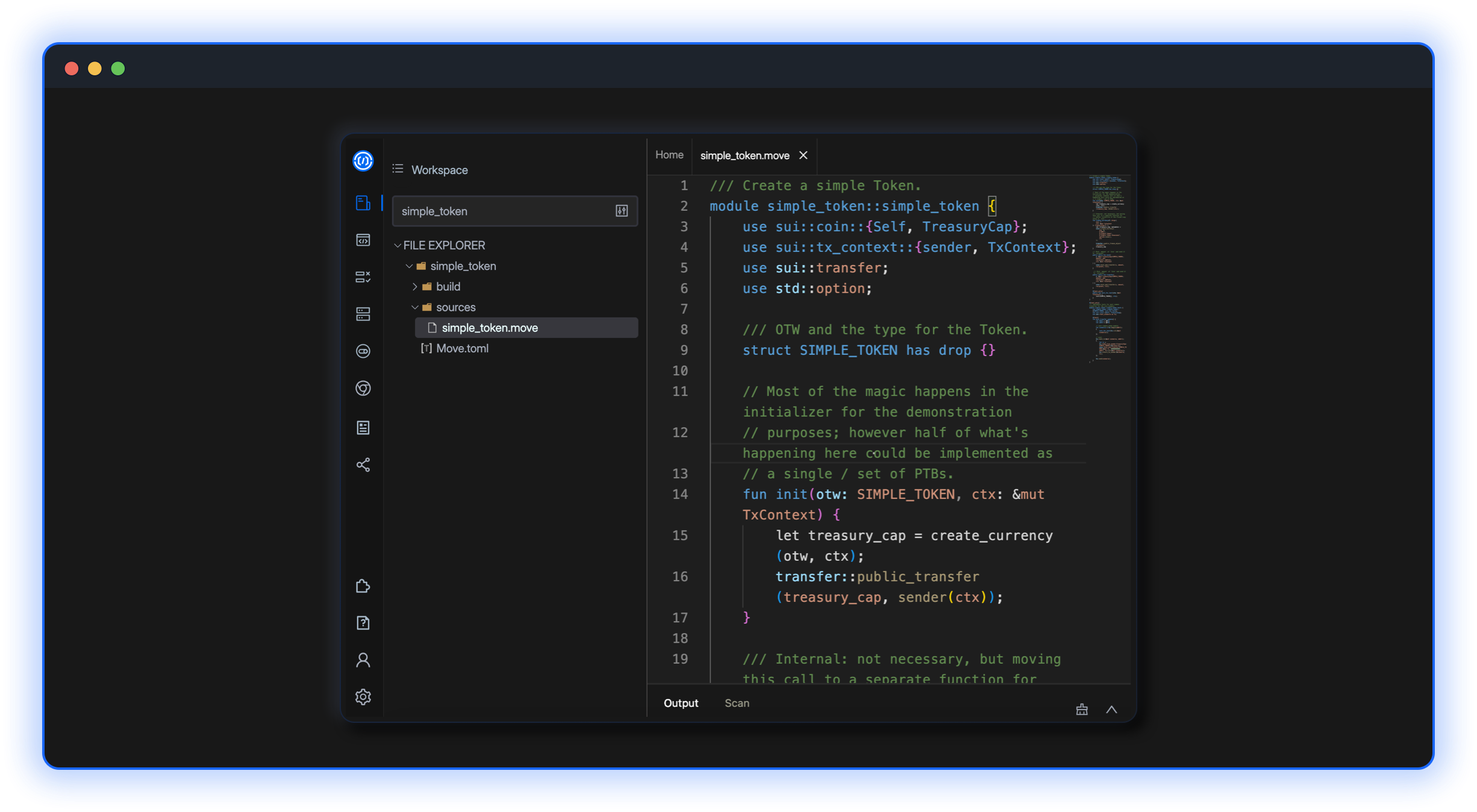The image size is (1477, 812).
Task: Open the checklist with cross and check icon
Action: click(x=363, y=277)
